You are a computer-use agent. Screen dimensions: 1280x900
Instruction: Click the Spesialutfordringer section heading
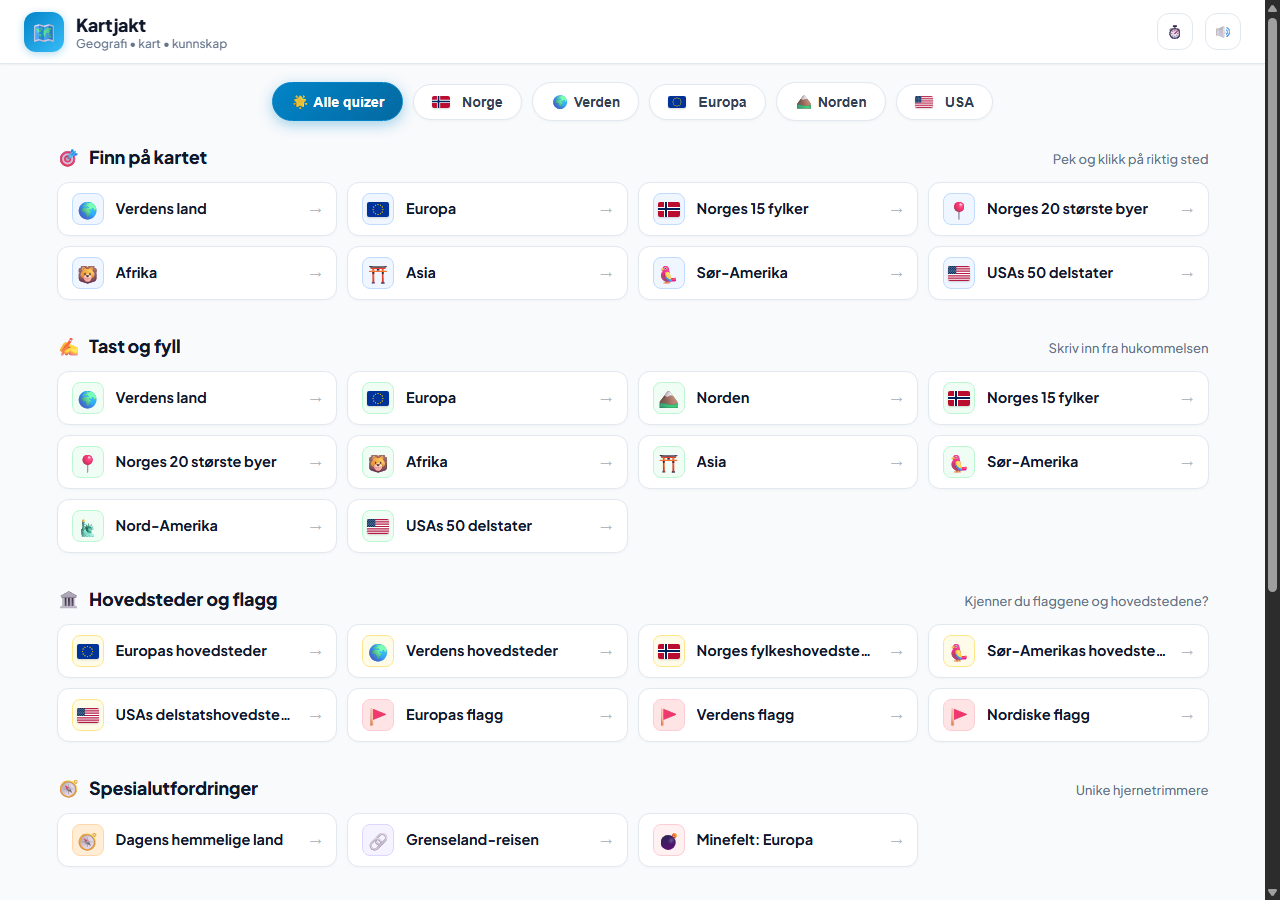click(x=173, y=789)
